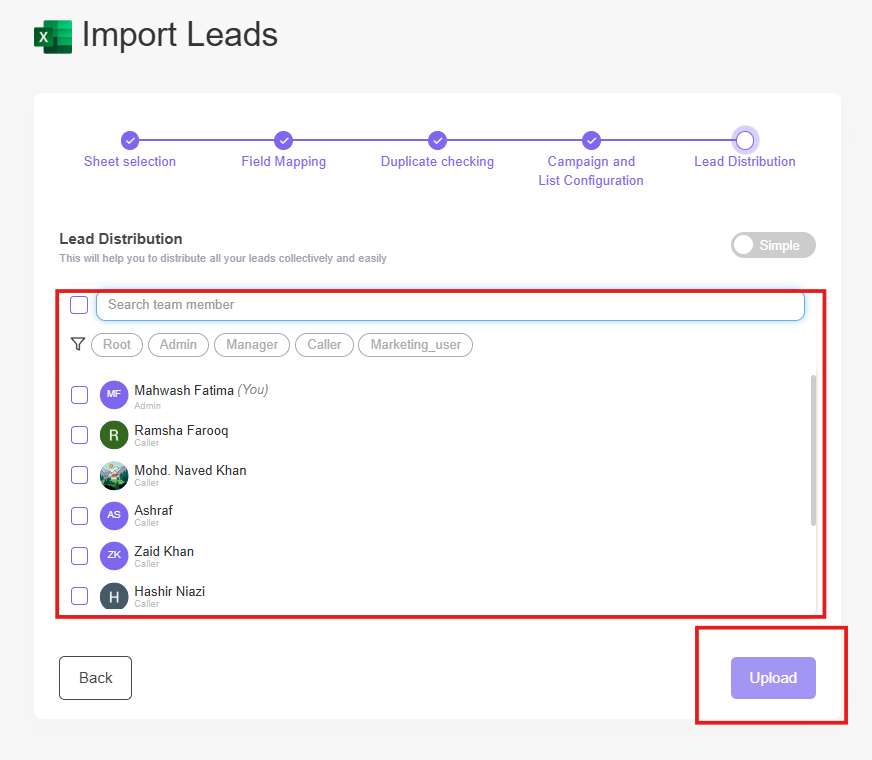This screenshot has width=872, height=760.
Task: Click the Lead Distribution step circle
Action: point(745,141)
